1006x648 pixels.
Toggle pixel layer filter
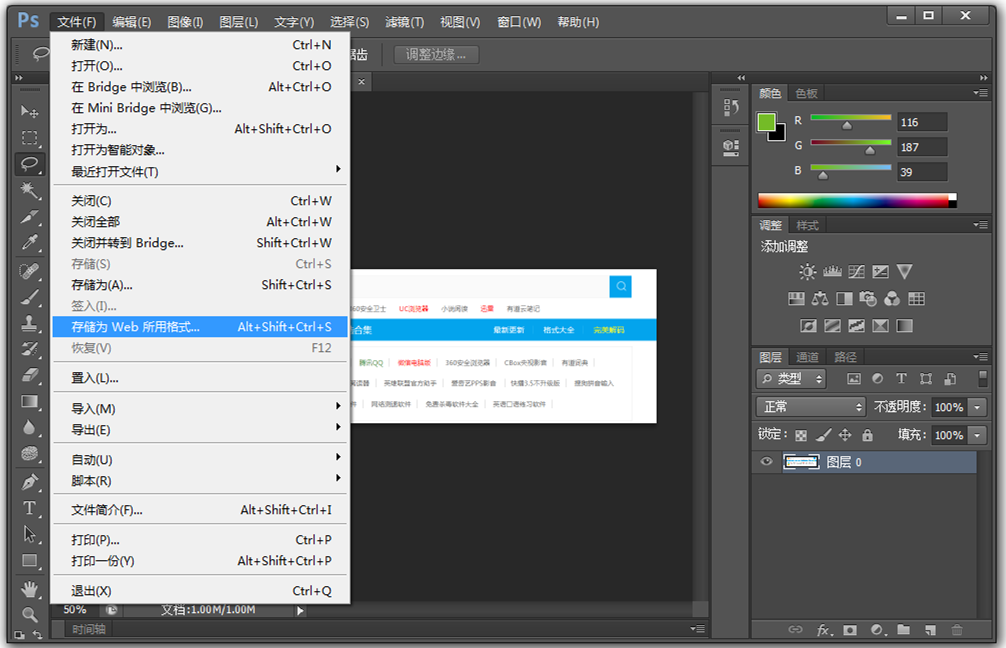coord(854,379)
